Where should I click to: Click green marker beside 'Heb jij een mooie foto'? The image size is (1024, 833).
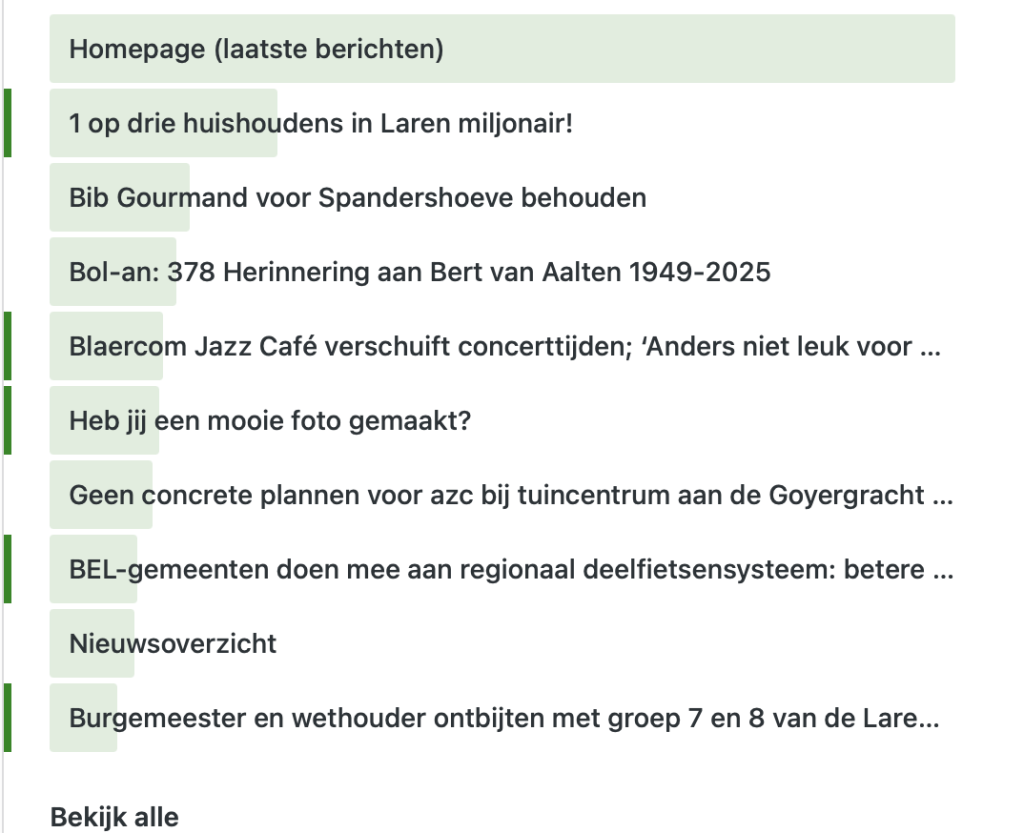[8, 420]
